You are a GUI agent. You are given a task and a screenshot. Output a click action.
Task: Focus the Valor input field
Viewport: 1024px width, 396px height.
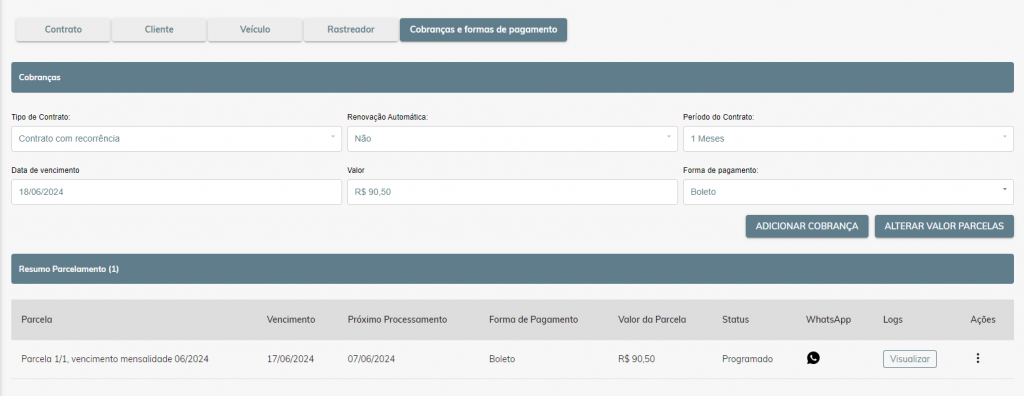[512, 191]
